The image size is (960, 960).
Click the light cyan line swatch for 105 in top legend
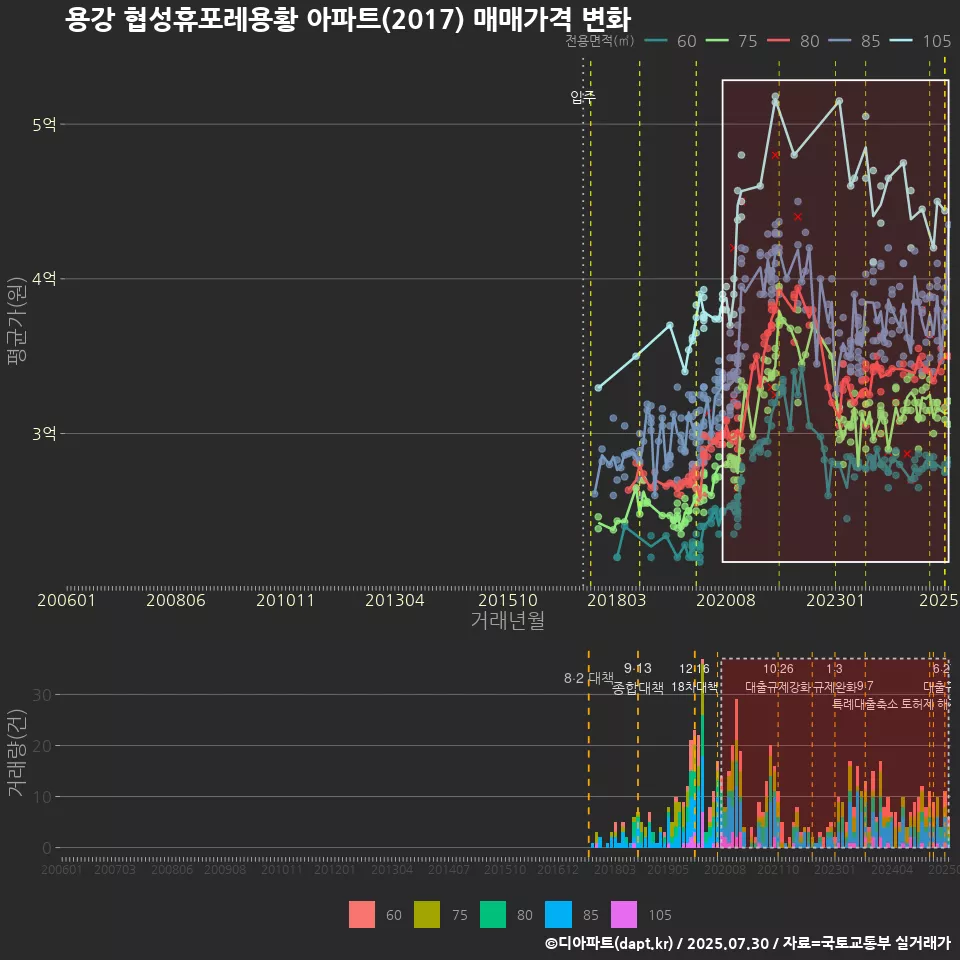(901, 41)
